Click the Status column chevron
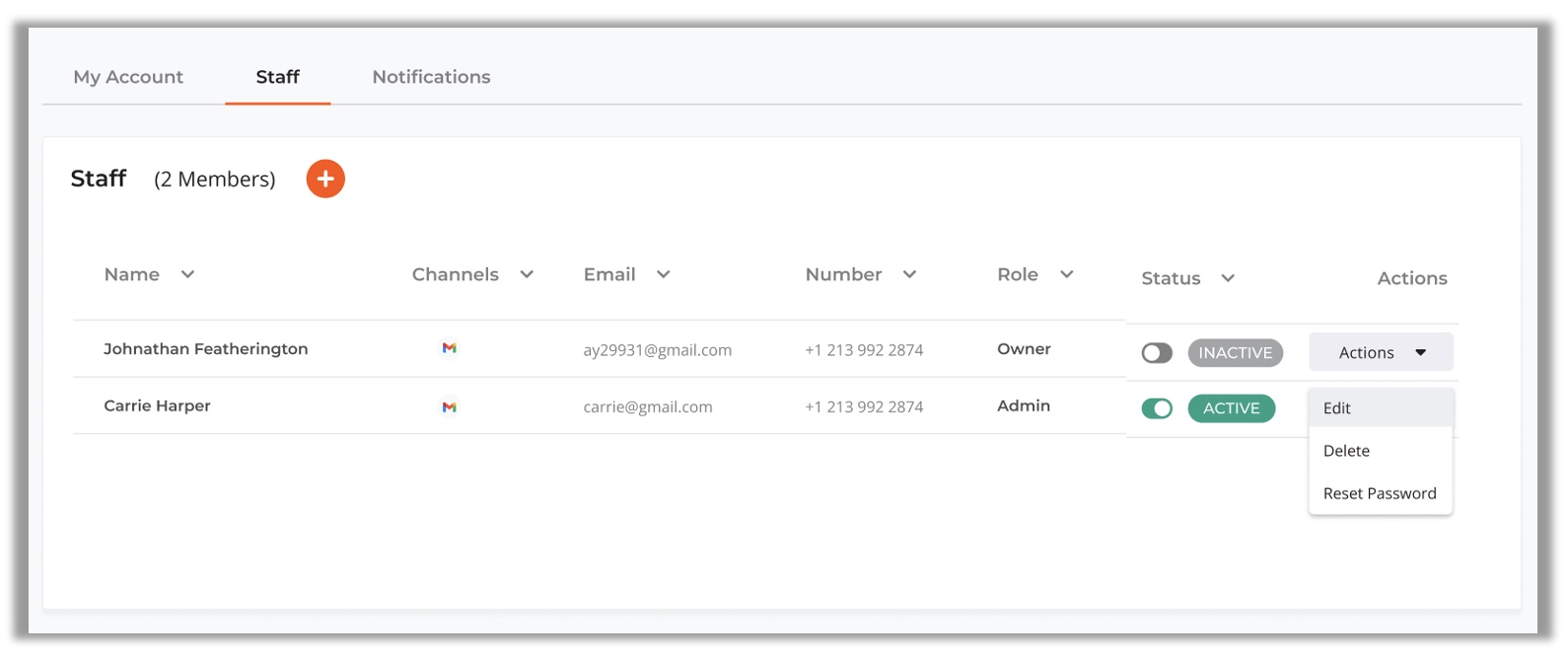Image resolution: width=1568 pixels, height=657 pixels. (1228, 278)
